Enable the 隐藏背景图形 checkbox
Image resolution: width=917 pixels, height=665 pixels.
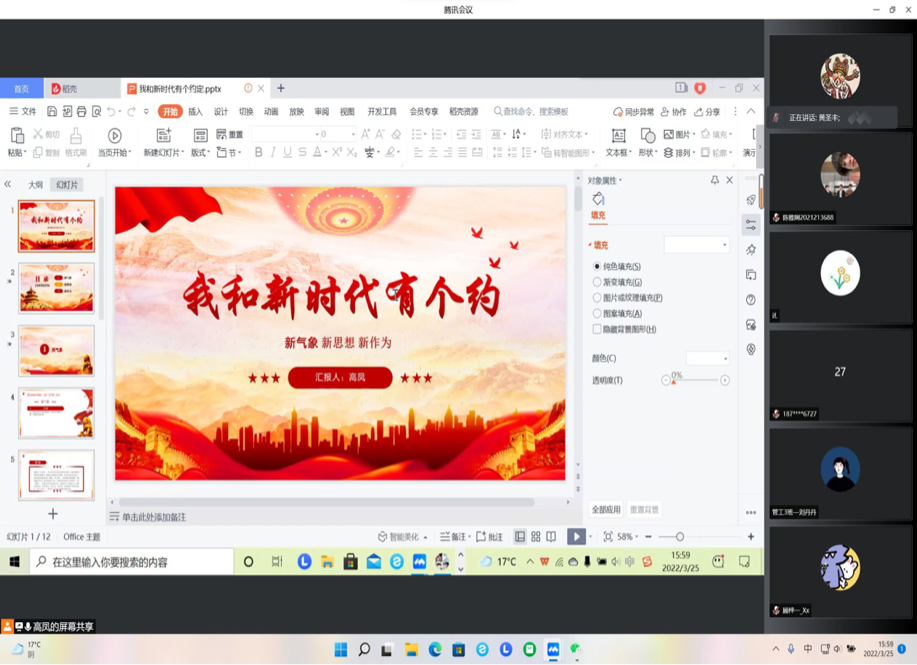tap(598, 329)
